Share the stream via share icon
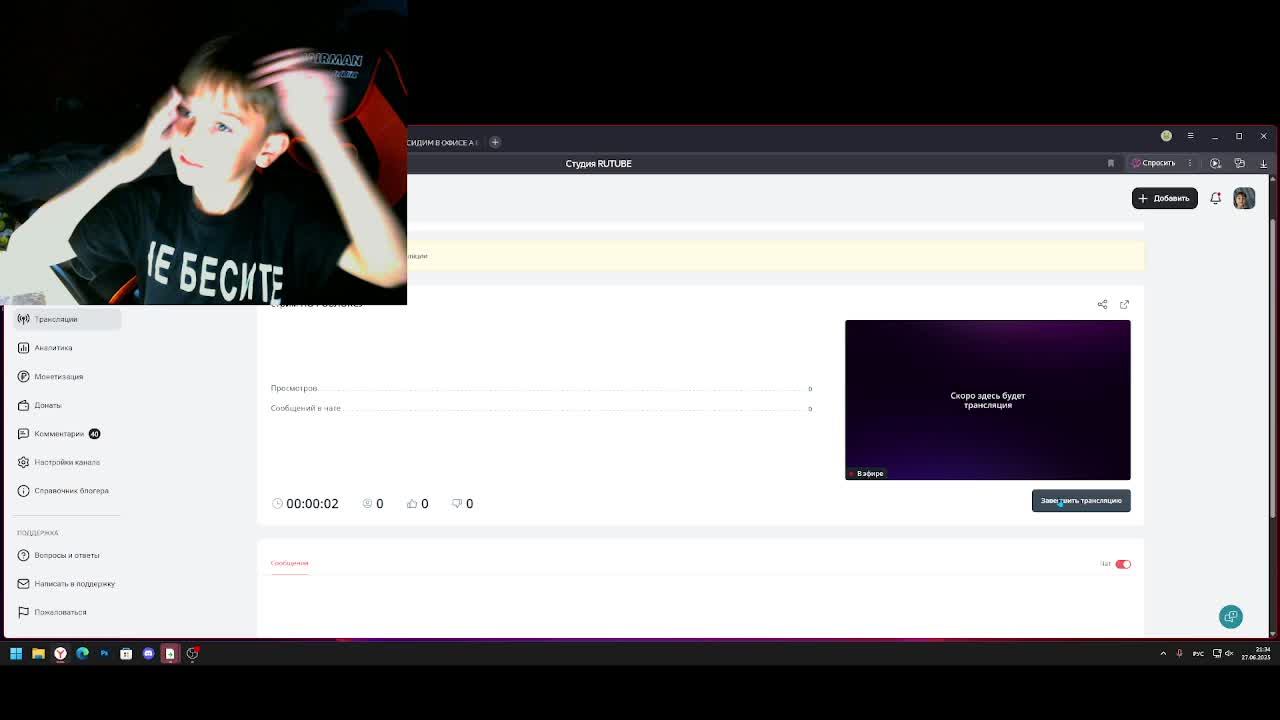Image resolution: width=1280 pixels, height=720 pixels. coord(1102,304)
